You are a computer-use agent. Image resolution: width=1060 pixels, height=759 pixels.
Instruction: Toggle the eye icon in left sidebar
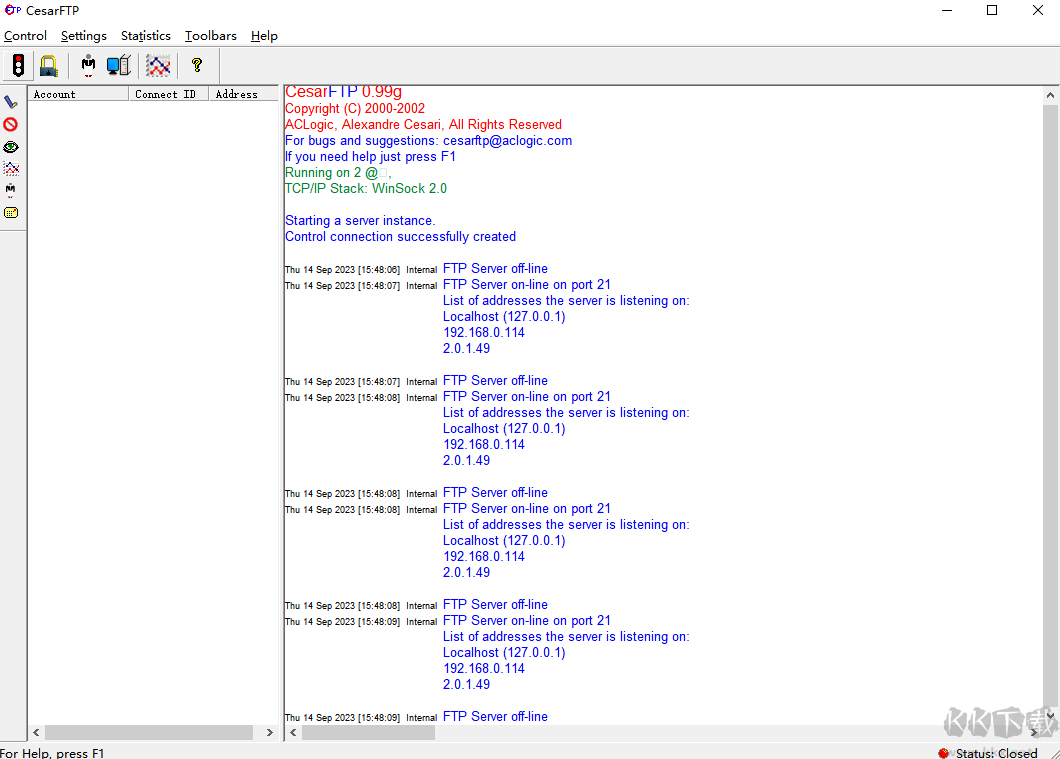[x=11, y=147]
